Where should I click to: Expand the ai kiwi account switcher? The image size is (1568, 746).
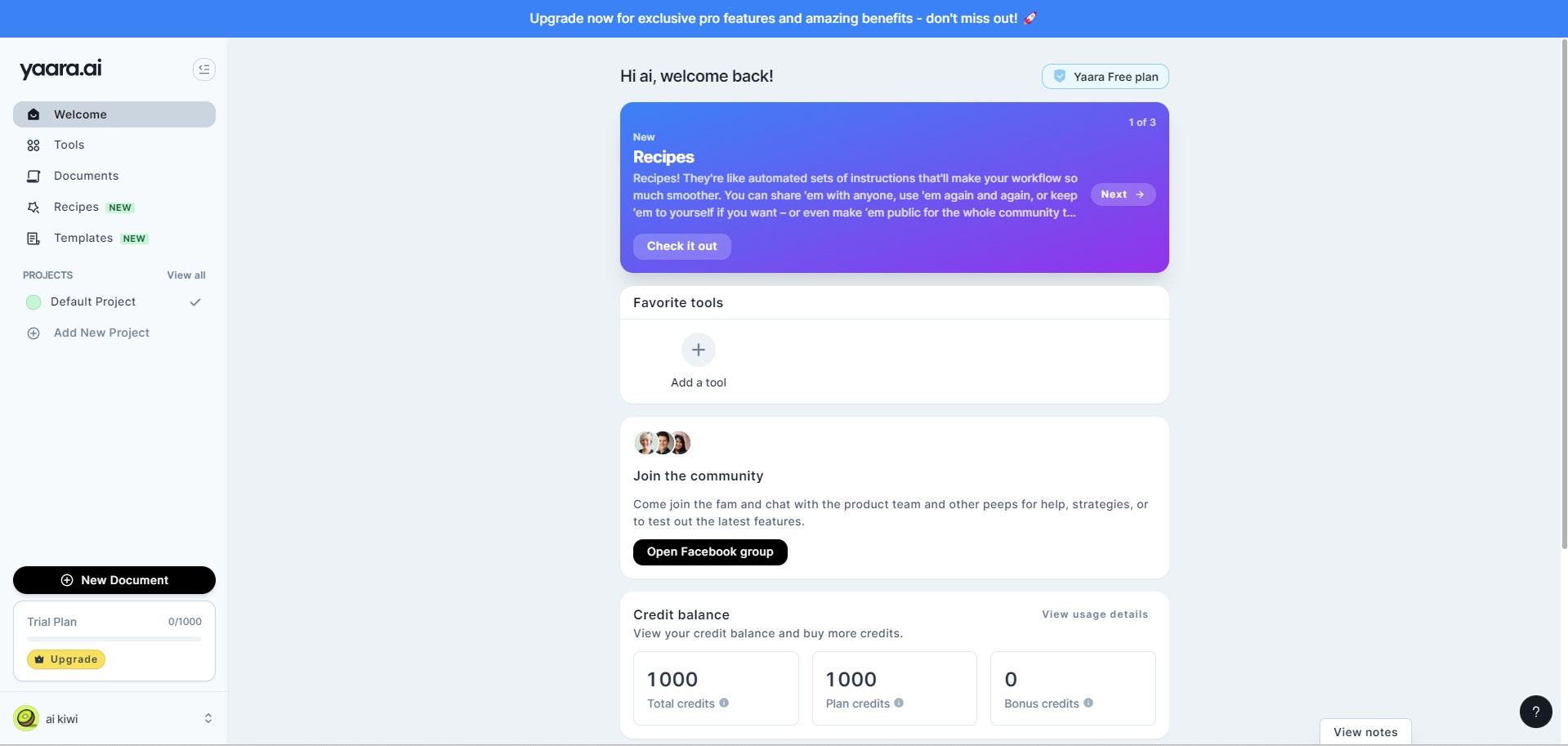[x=208, y=718]
